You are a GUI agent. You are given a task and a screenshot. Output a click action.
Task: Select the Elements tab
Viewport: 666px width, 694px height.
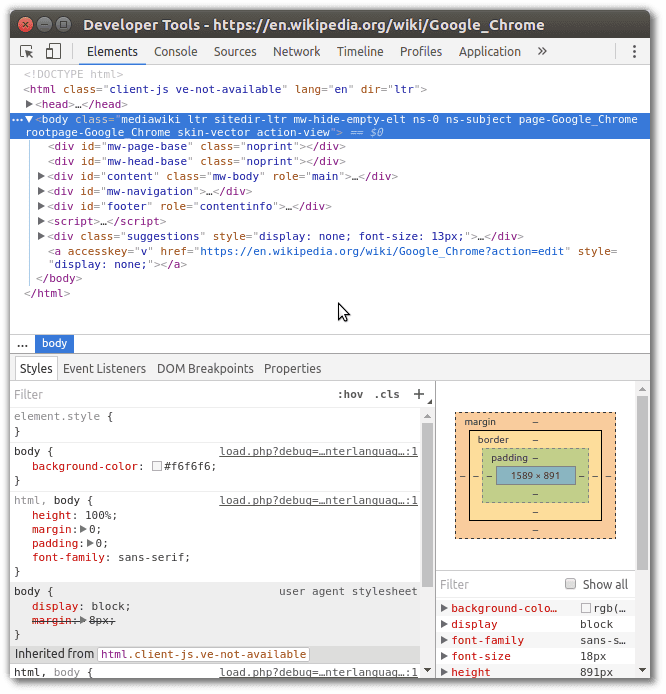pyautogui.click(x=112, y=52)
